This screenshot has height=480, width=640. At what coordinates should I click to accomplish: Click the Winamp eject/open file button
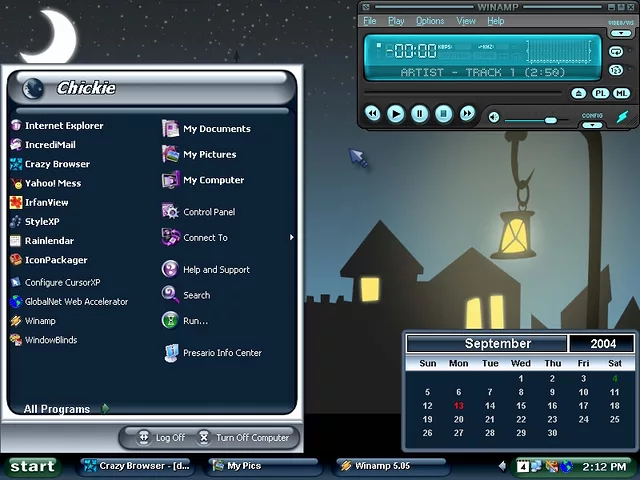point(578,93)
